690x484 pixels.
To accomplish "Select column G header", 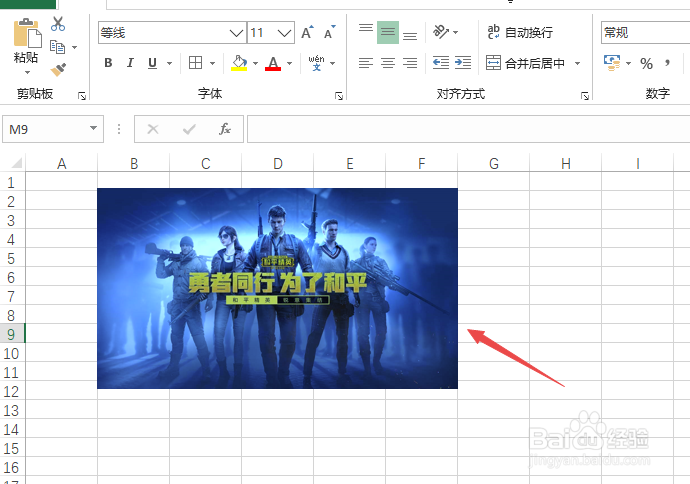I will coord(494,164).
